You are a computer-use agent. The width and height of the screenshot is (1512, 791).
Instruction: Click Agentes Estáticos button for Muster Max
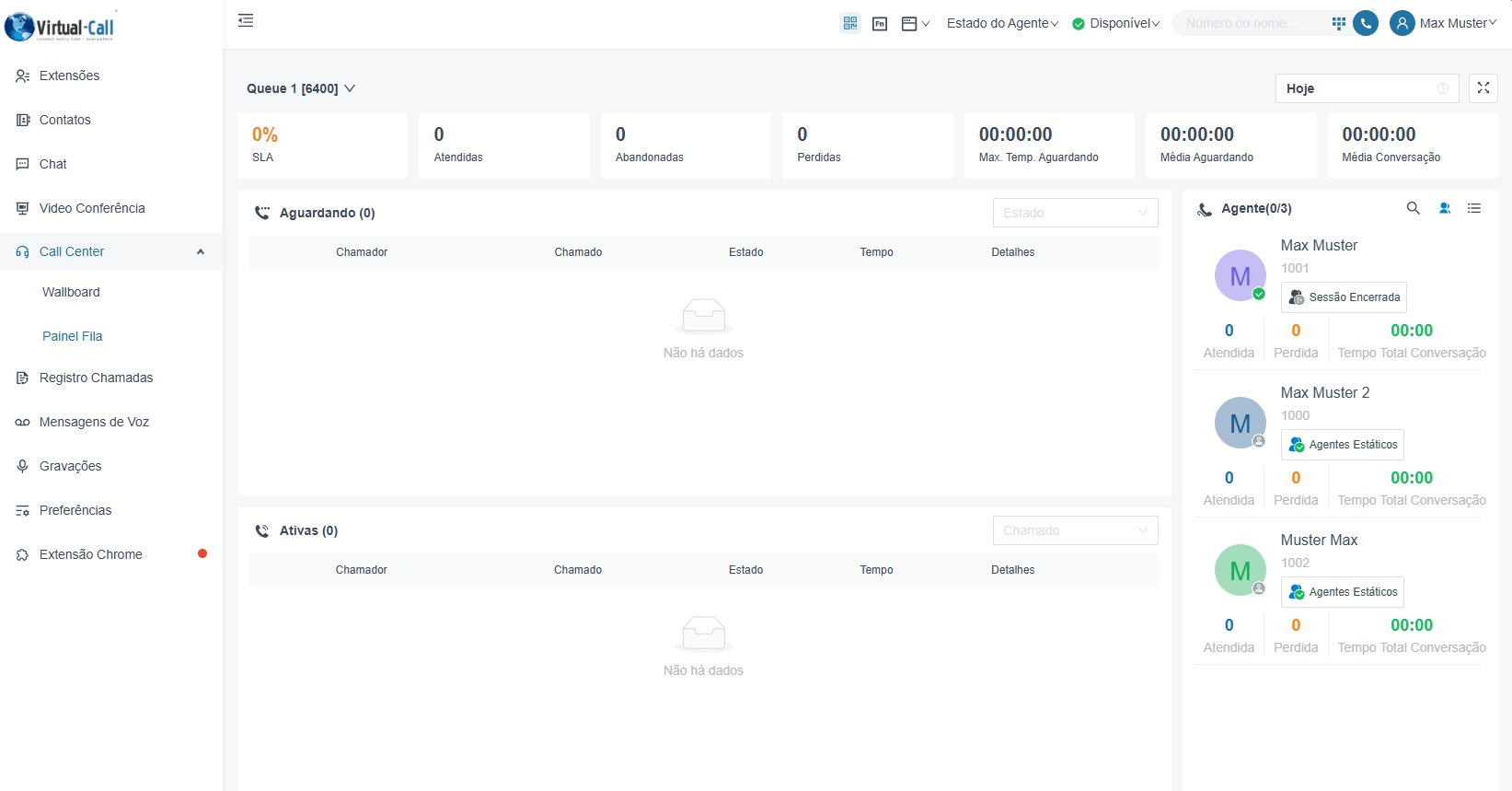[x=1343, y=592]
